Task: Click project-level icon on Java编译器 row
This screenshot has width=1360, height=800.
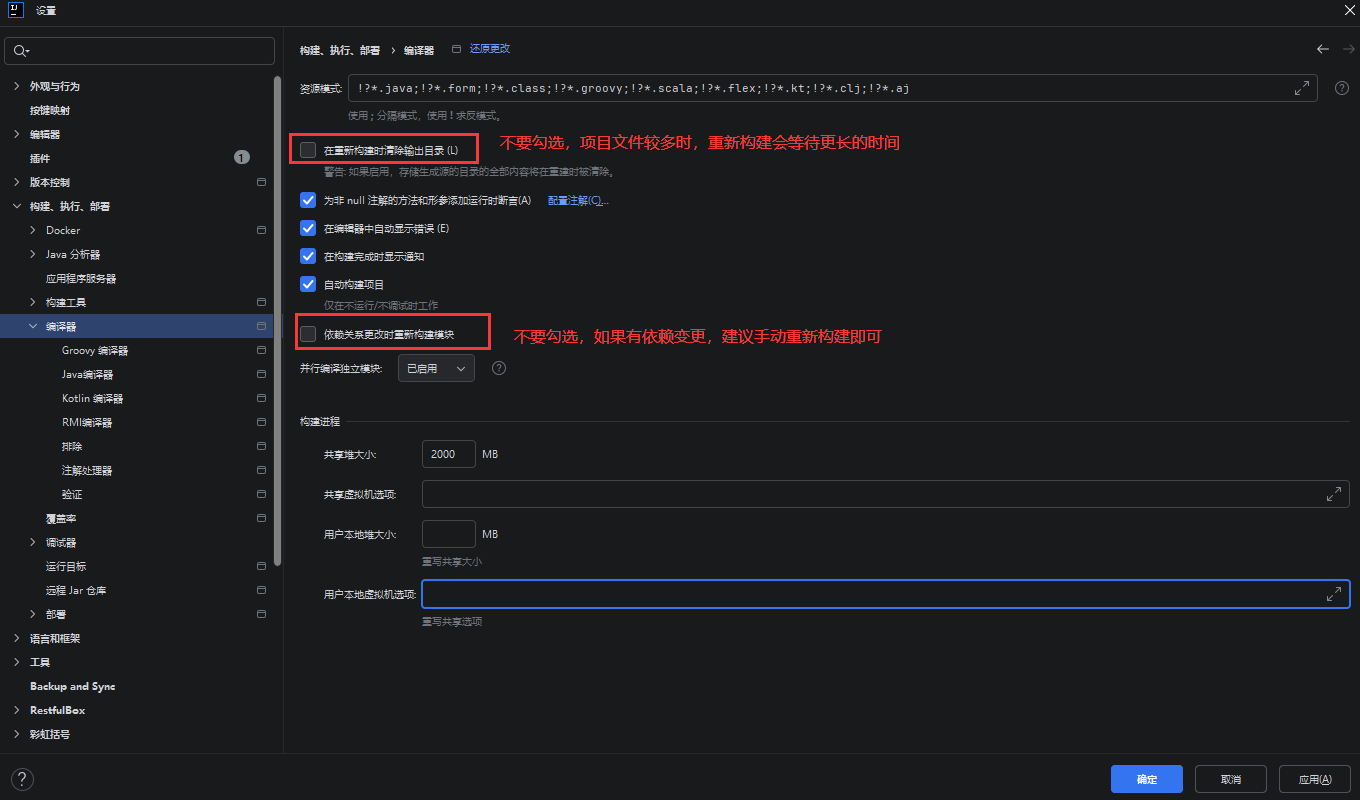Action: [261, 374]
